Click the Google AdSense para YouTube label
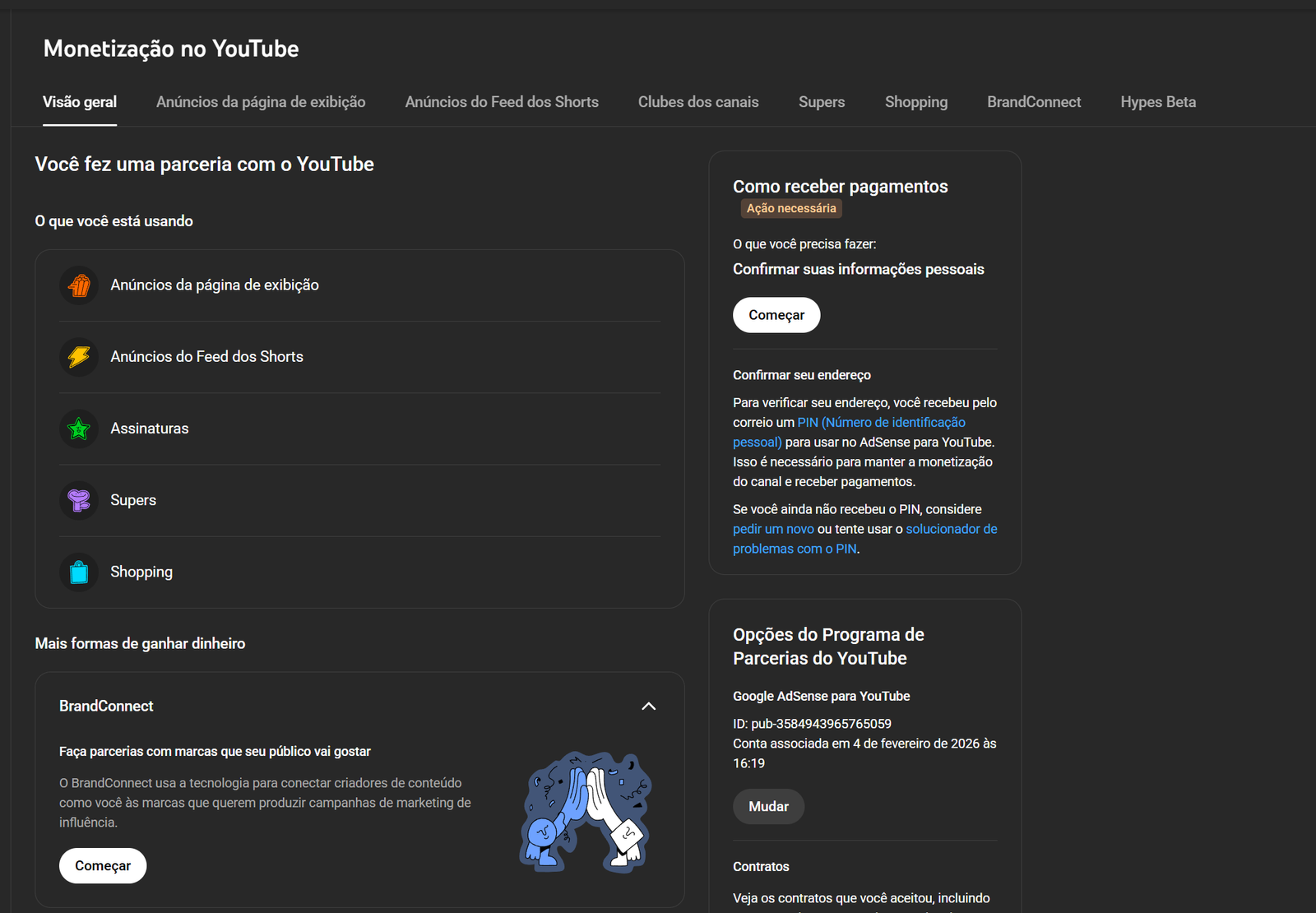 coord(822,697)
